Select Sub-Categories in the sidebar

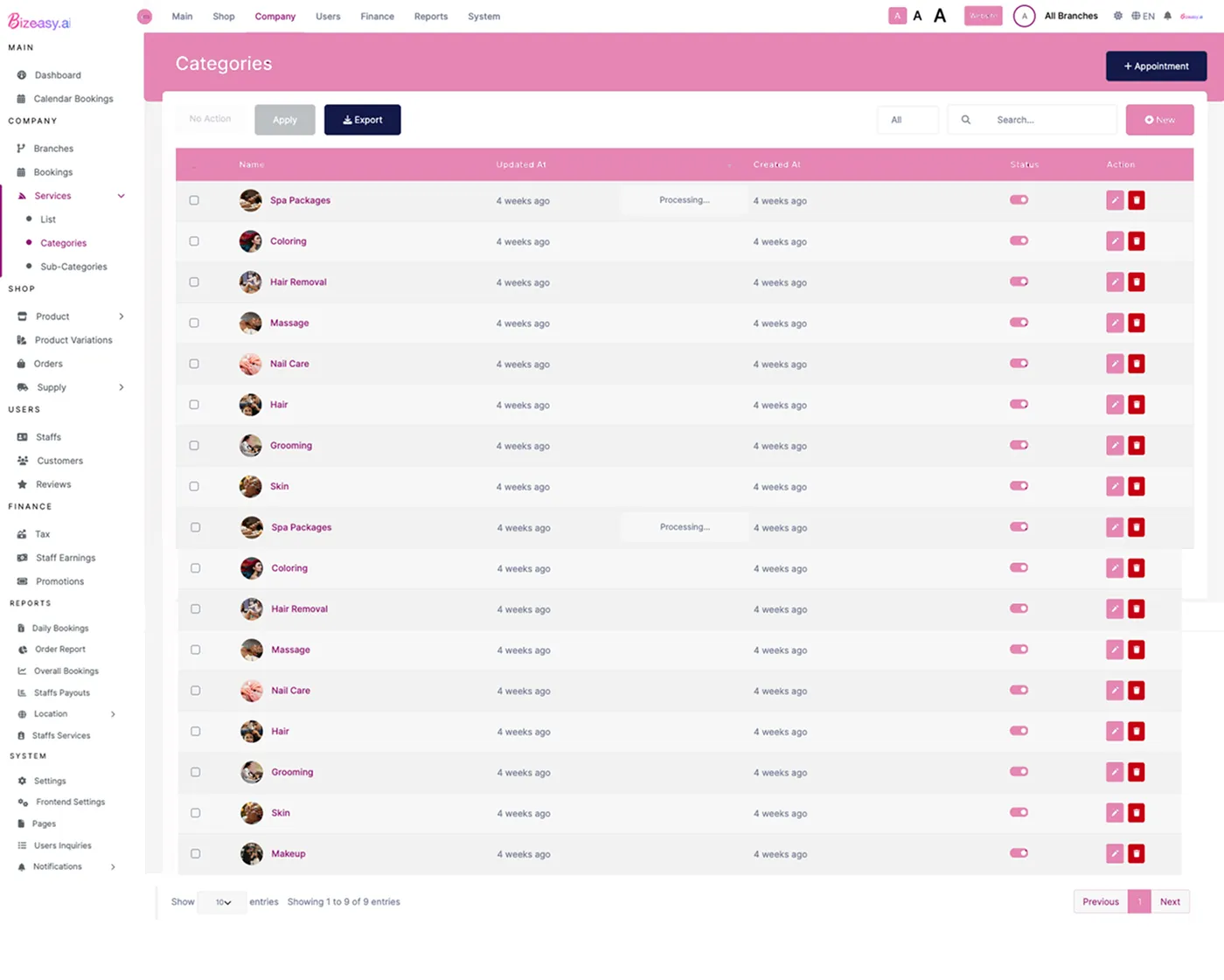coord(74,266)
